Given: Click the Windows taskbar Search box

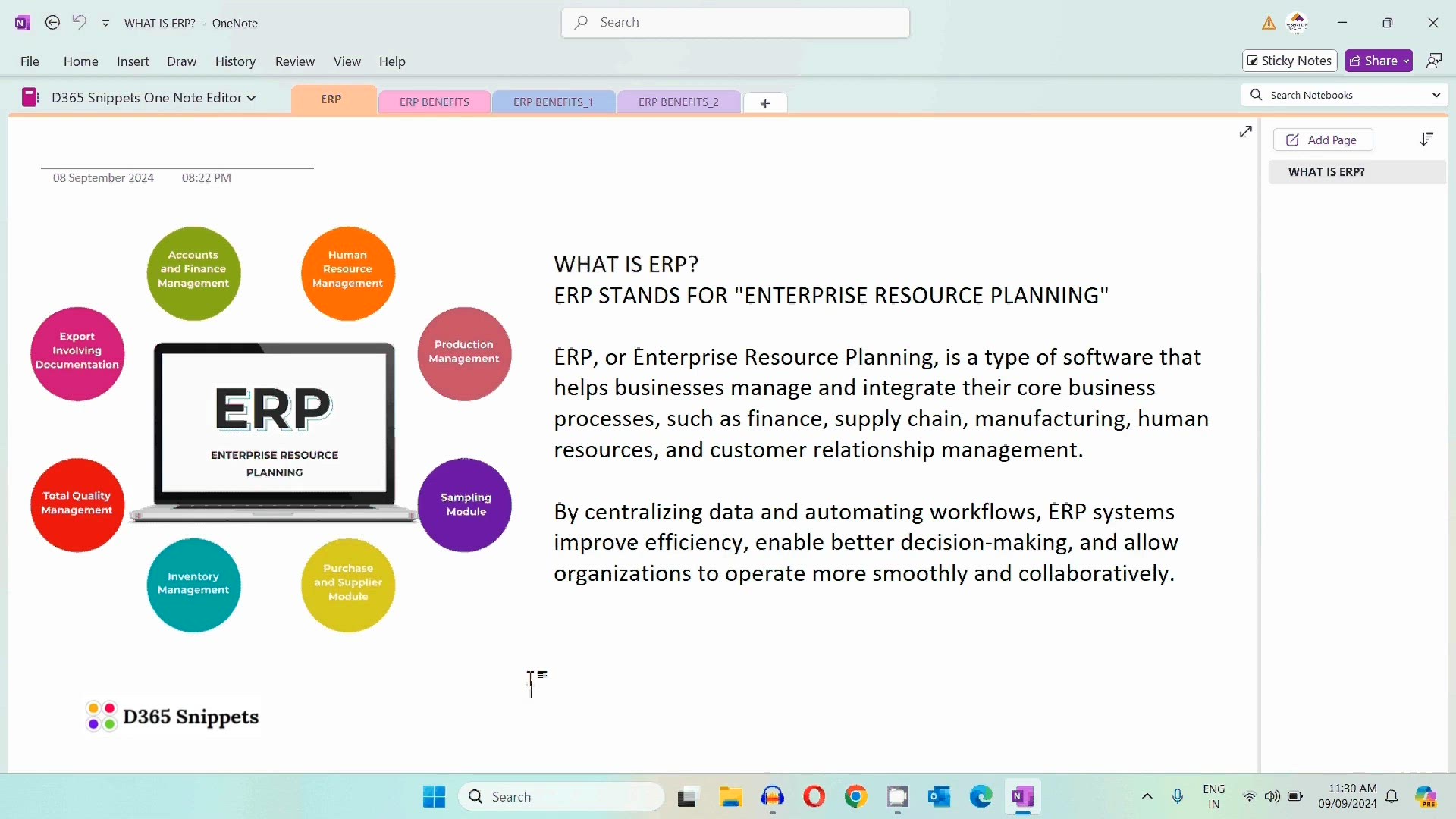Looking at the screenshot, I should 561,797.
